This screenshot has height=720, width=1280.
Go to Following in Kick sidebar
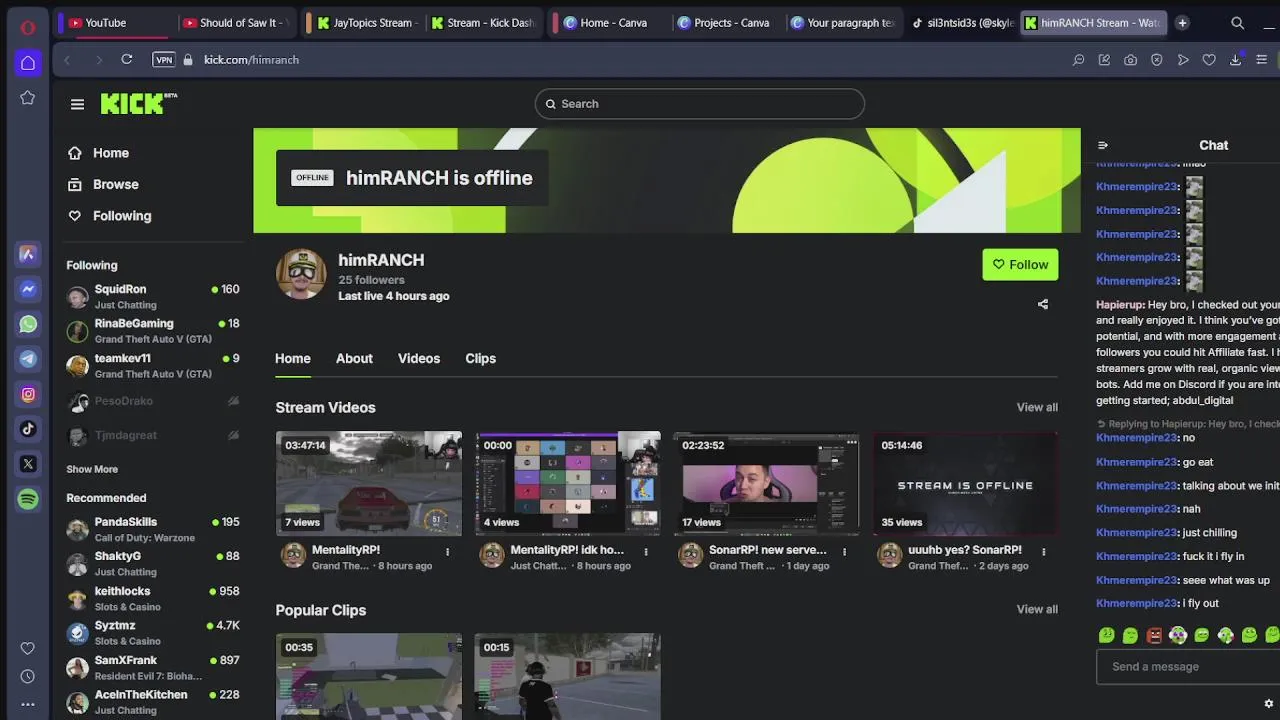[109, 216]
